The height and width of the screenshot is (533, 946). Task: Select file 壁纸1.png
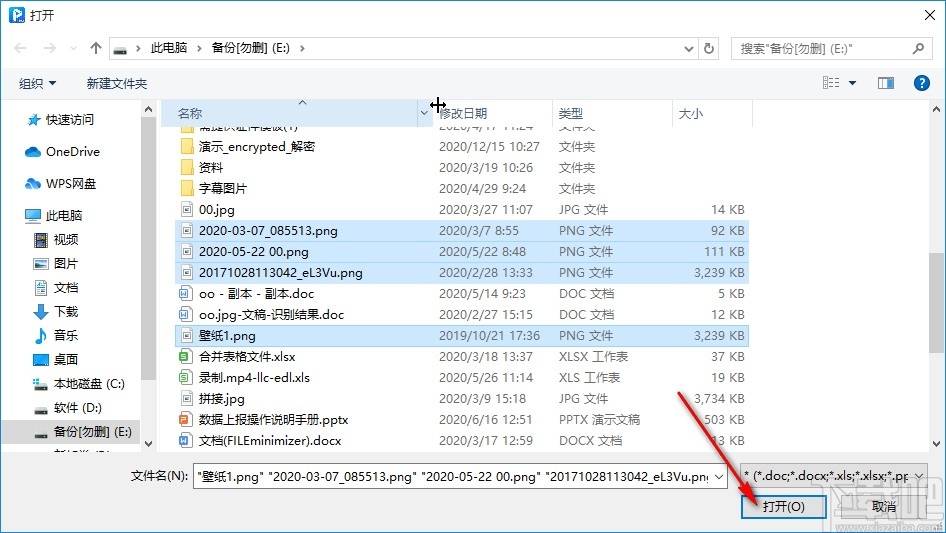(462, 336)
